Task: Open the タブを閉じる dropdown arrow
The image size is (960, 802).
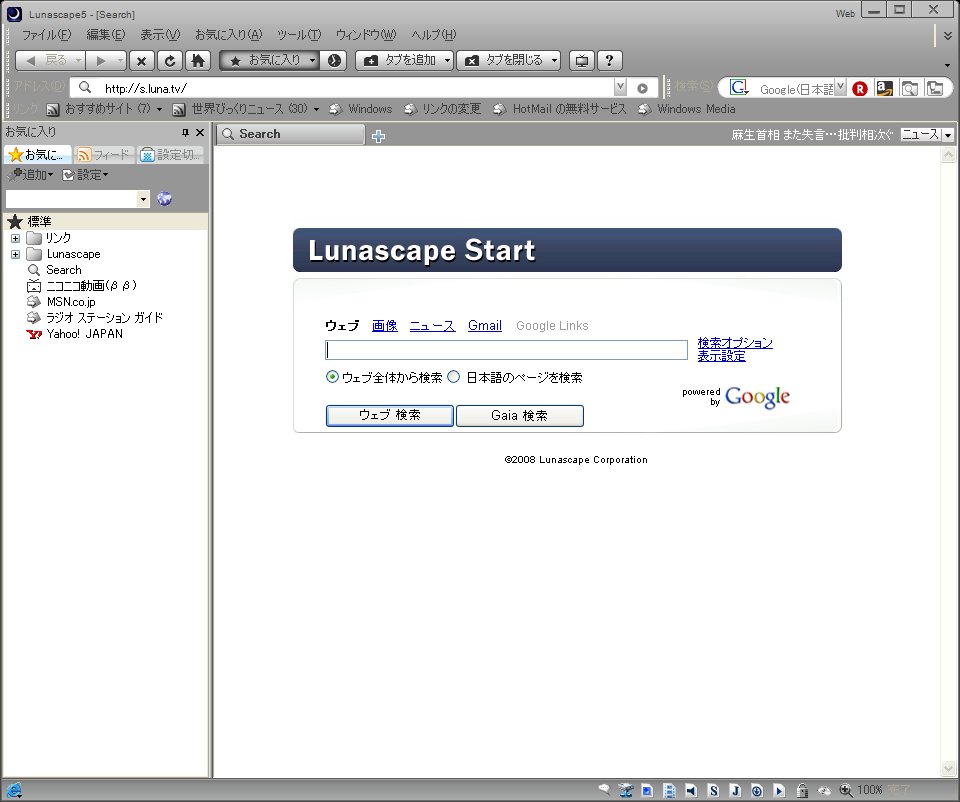Action: click(554, 61)
